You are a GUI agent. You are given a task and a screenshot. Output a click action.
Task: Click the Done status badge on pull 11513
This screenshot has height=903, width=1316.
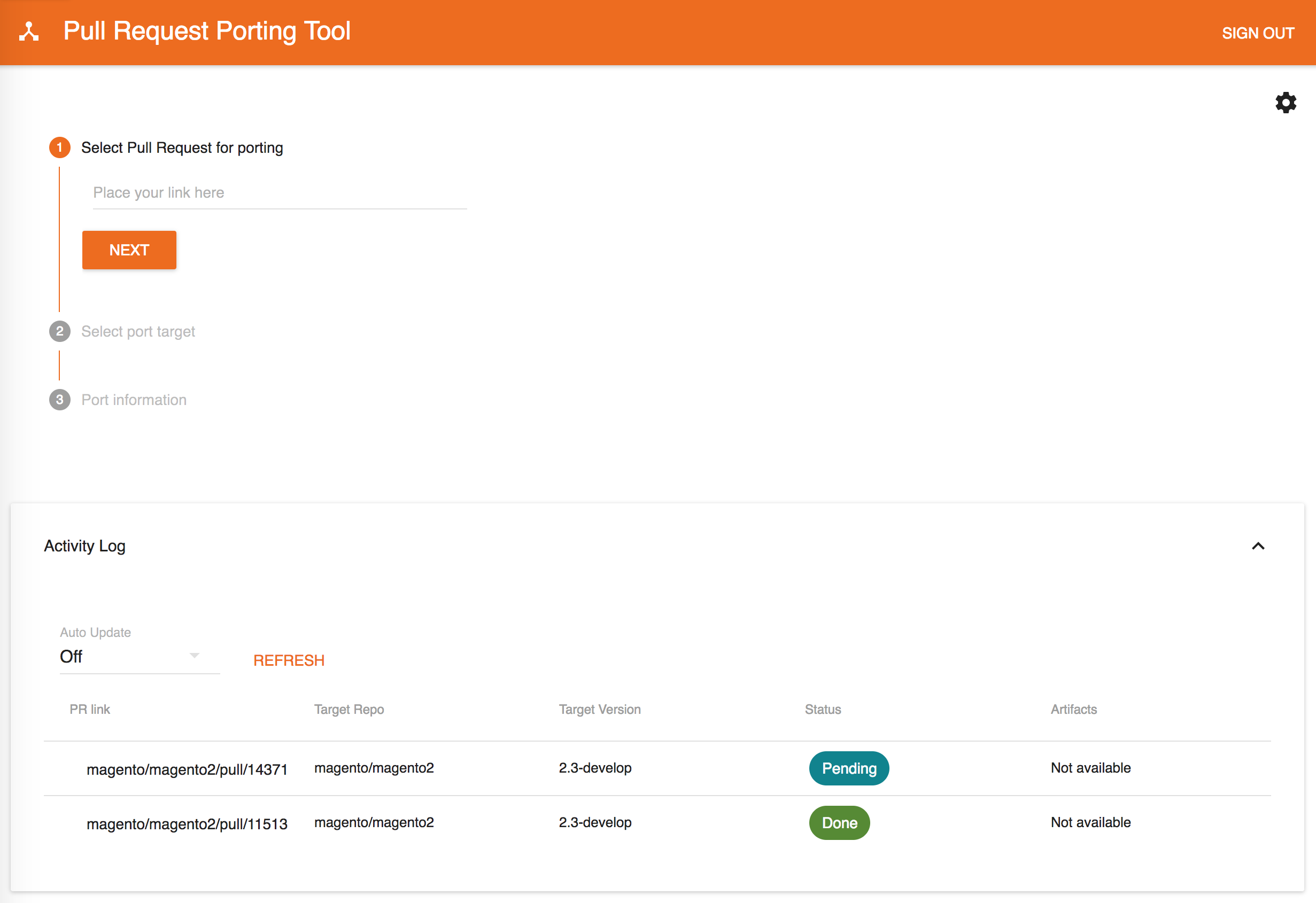[x=840, y=822]
